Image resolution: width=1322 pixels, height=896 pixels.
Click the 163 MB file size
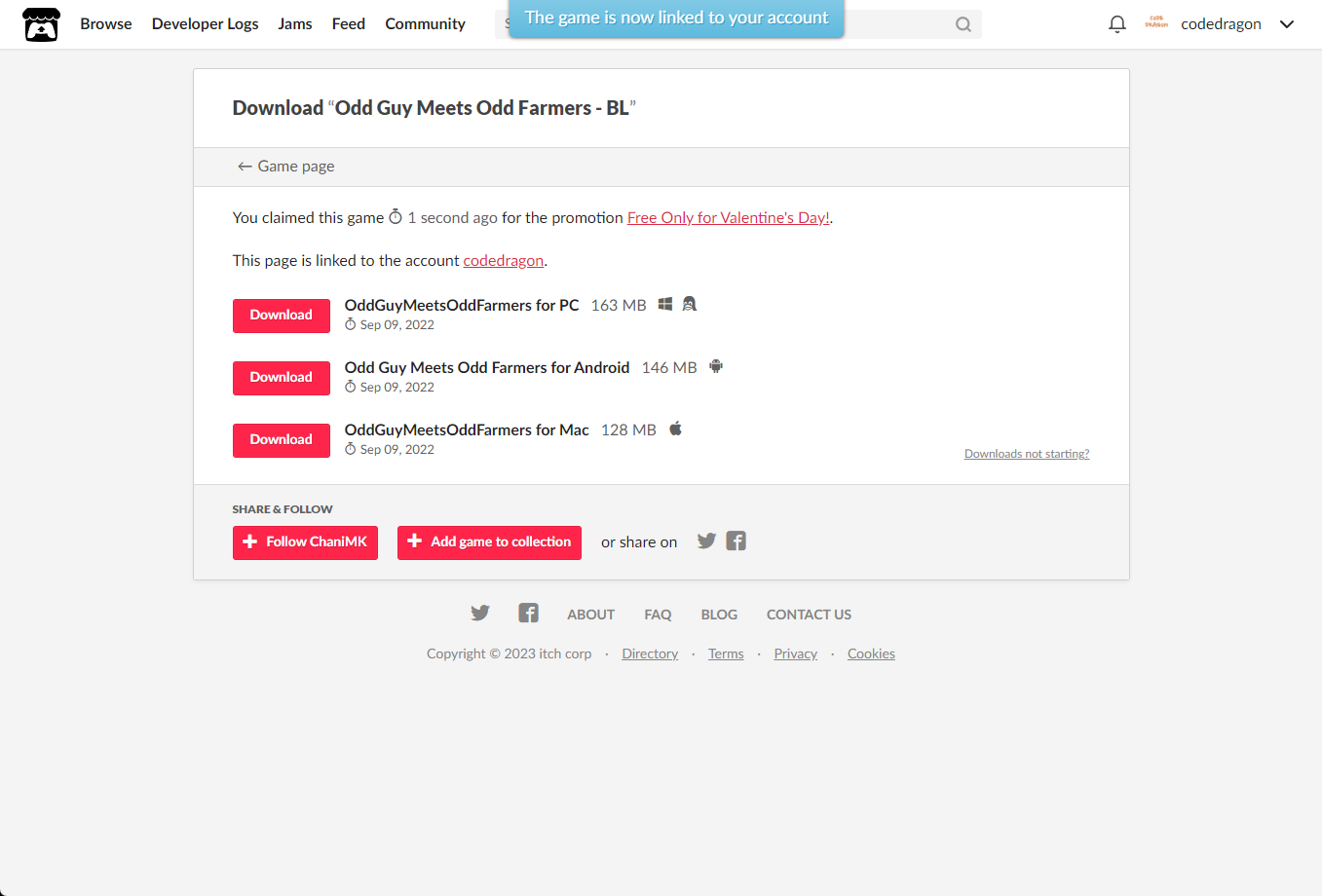click(619, 305)
